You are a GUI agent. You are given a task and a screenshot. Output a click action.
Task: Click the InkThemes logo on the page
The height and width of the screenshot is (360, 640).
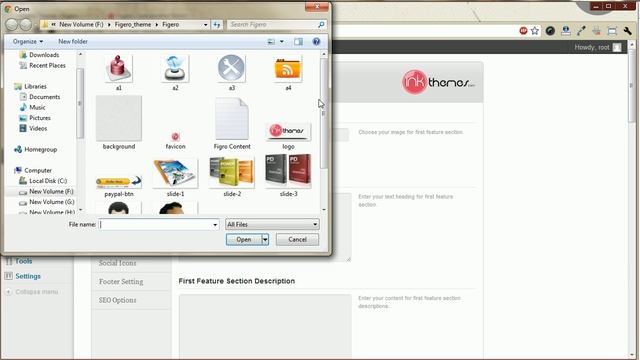[438, 82]
